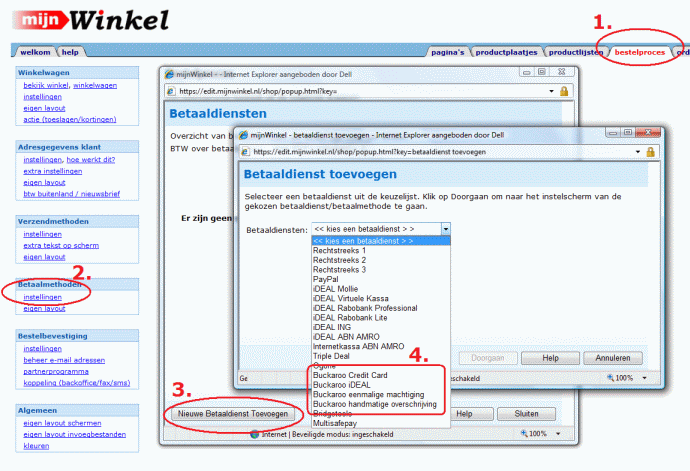Image resolution: width=690 pixels, height=471 pixels.
Task: Select Buckaroo handmatige overschrijving
Action: pos(381,404)
